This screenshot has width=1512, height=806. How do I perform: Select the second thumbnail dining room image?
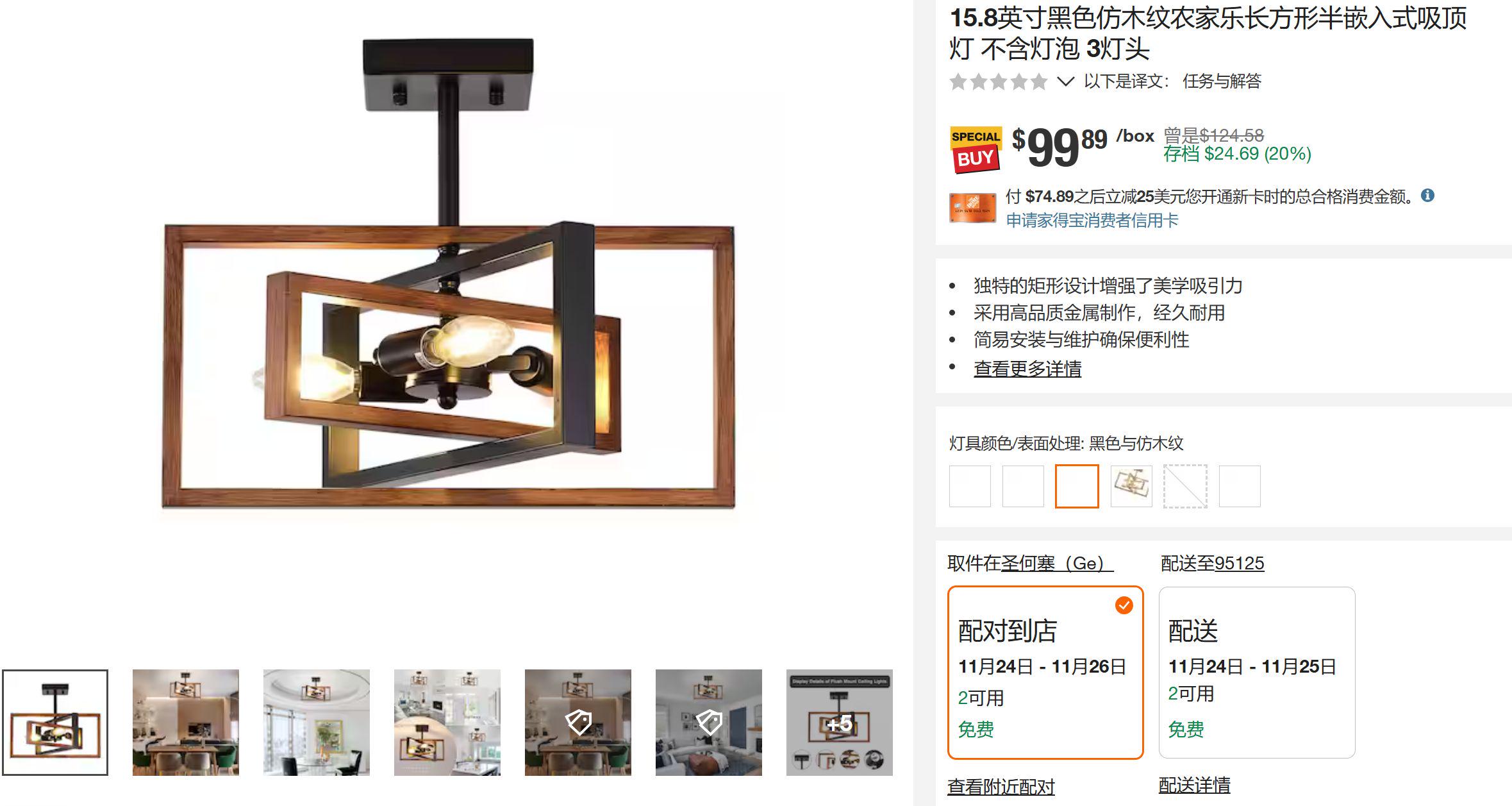[x=186, y=723]
